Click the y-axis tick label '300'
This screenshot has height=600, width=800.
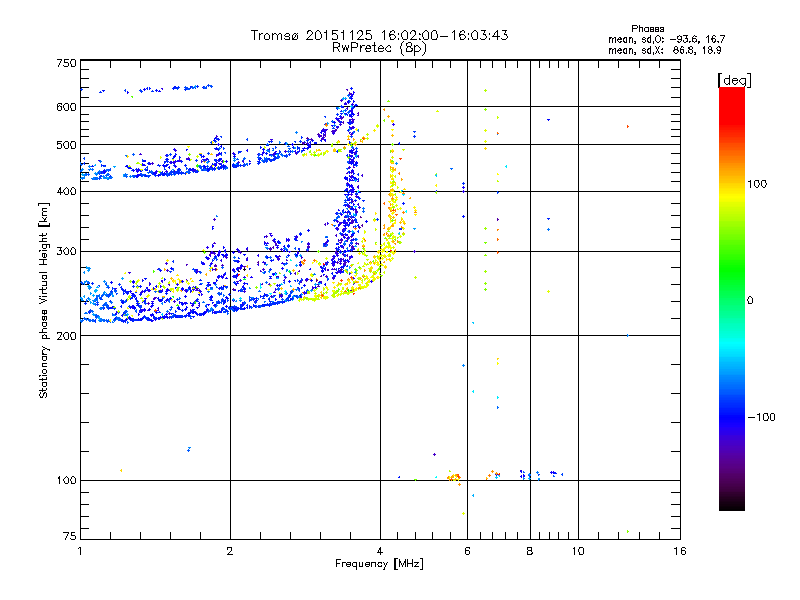(x=66, y=252)
